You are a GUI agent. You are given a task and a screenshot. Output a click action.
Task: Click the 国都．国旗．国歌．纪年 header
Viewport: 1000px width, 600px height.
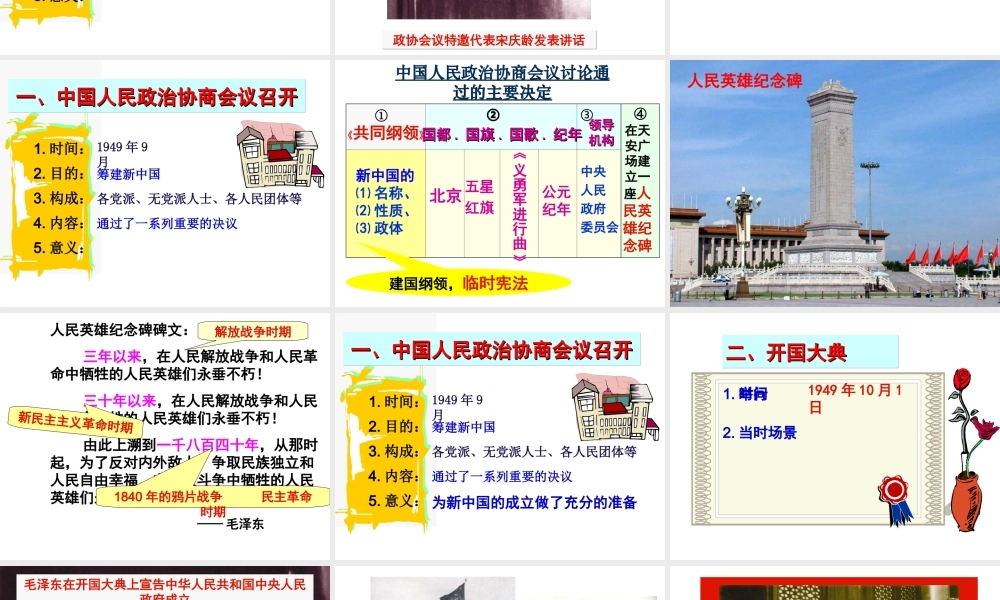click(502, 135)
